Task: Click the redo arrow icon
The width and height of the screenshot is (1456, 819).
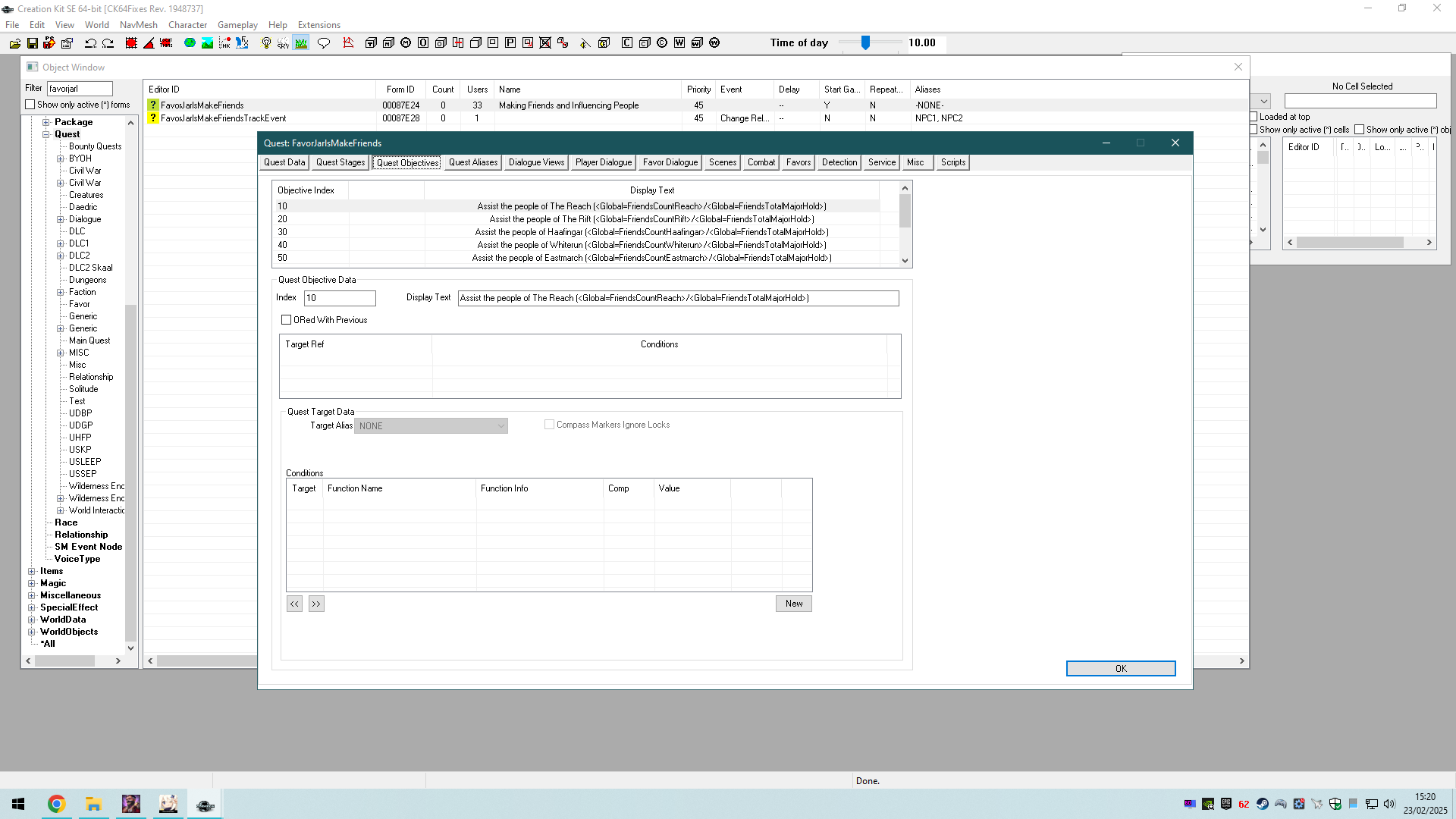Action: [x=108, y=43]
